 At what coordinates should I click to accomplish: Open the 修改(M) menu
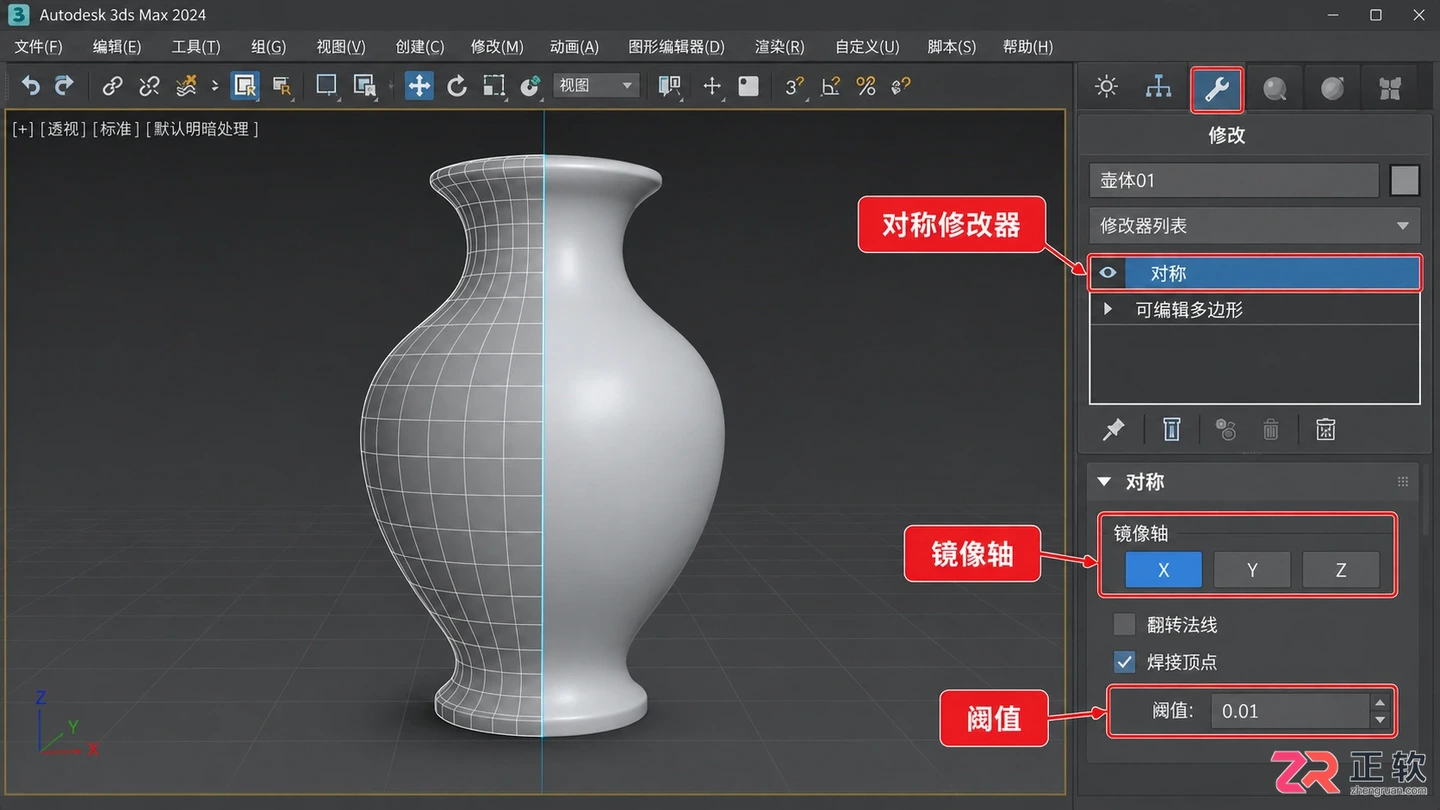[x=497, y=47]
